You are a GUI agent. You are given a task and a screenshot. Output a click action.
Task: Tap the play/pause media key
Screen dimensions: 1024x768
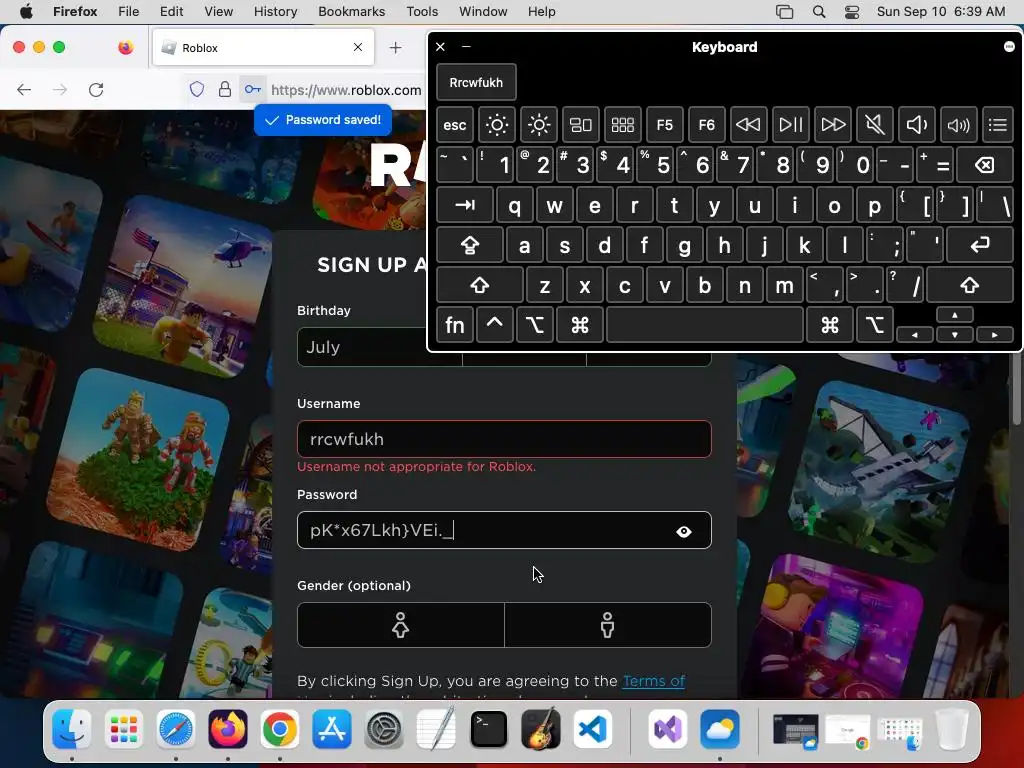click(x=791, y=125)
